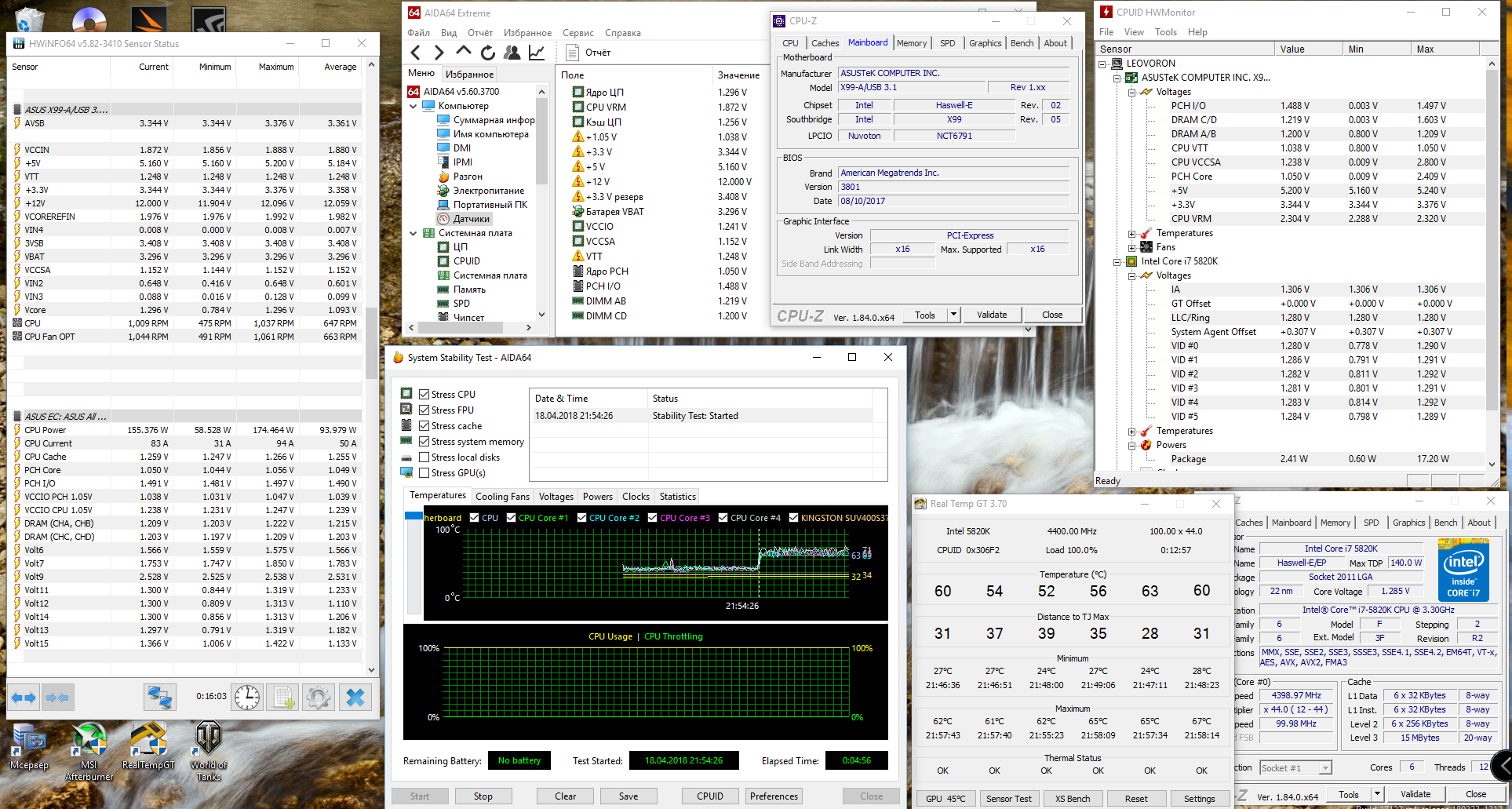The width and height of the screenshot is (1512, 809).
Task: Close HWiNFO sensors with blue X icon
Action: click(x=355, y=697)
